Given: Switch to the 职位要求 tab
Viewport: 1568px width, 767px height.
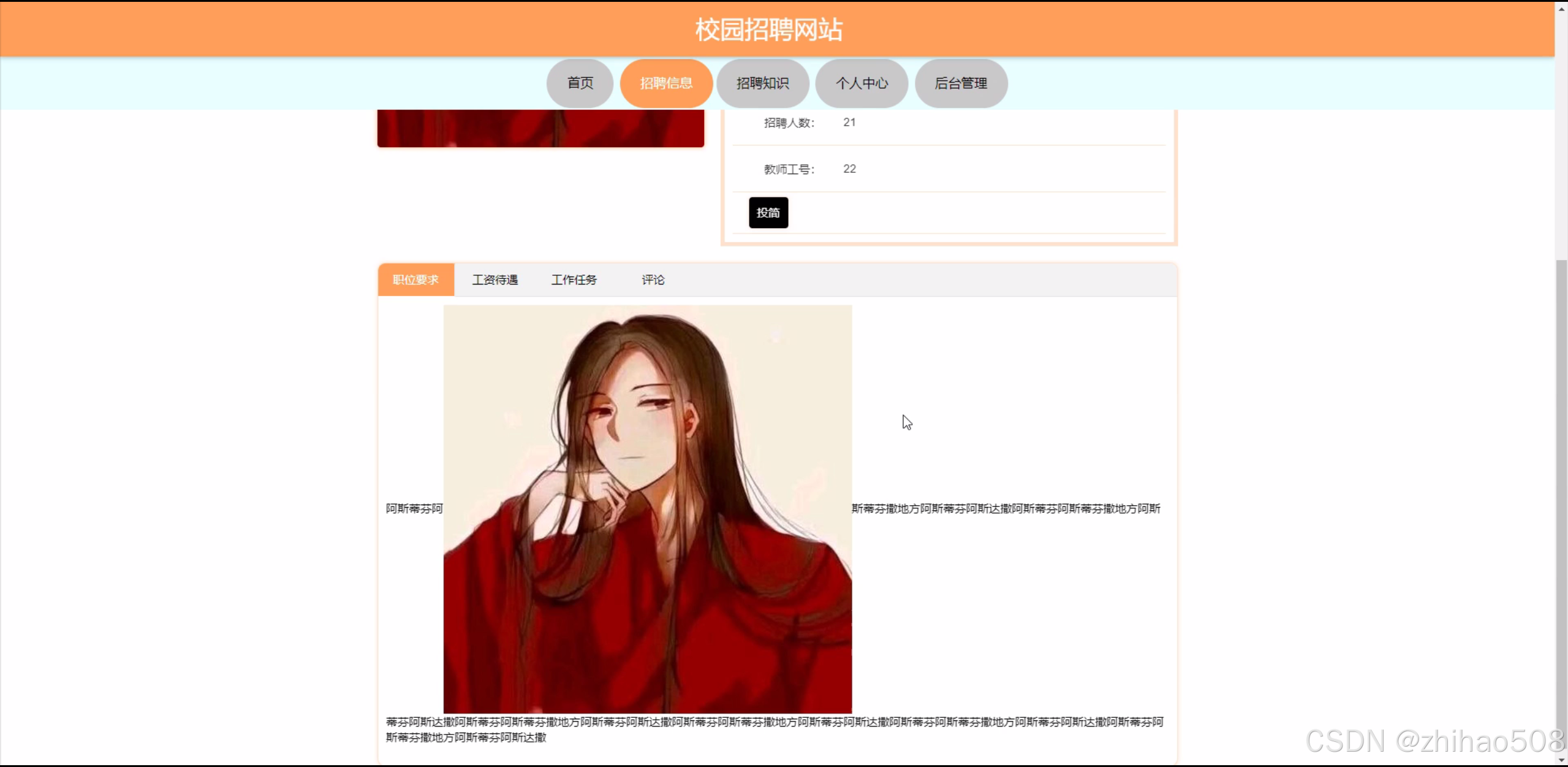Looking at the screenshot, I should [x=416, y=280].
